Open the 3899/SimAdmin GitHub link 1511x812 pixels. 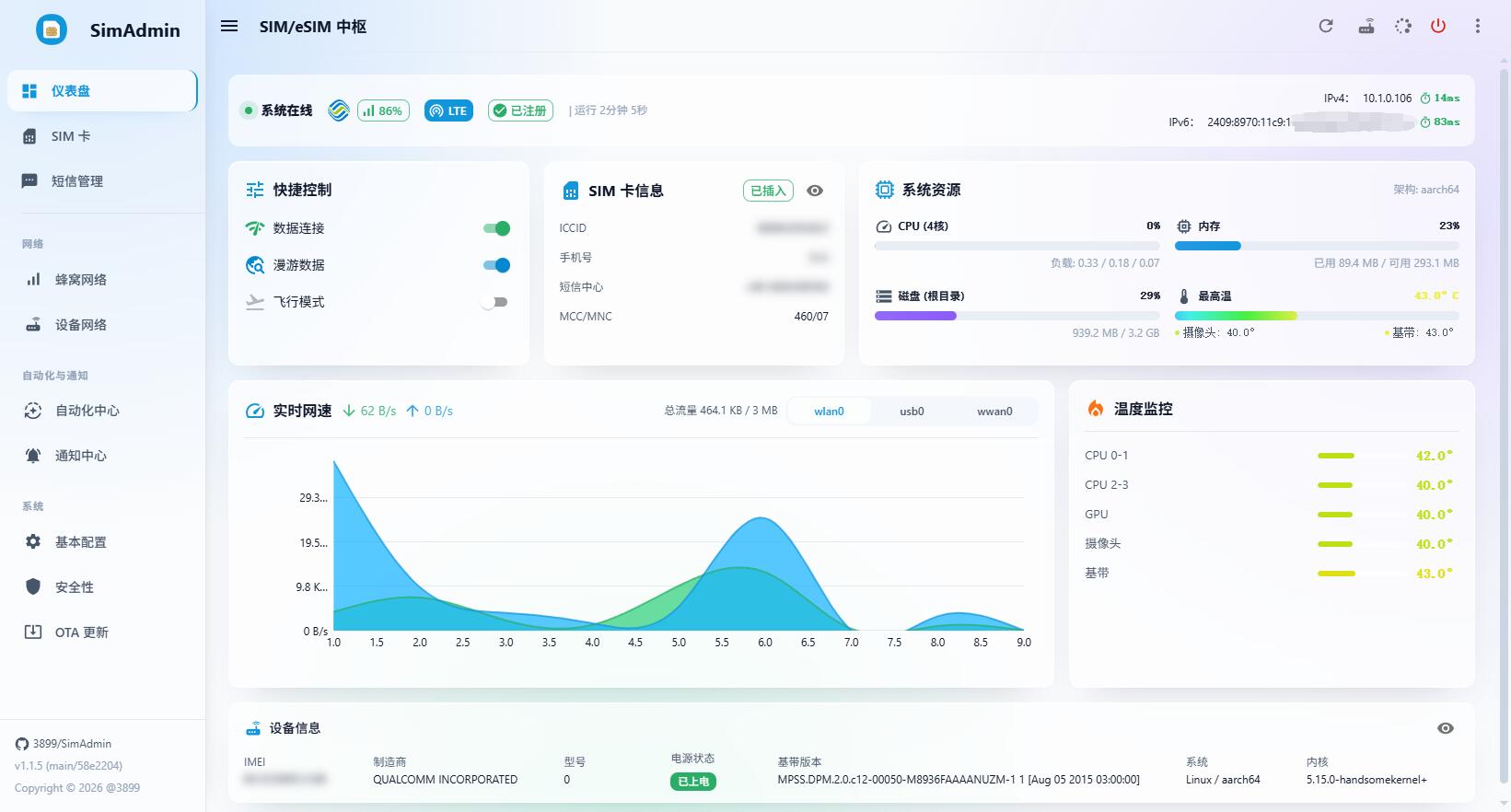[64, 744]
